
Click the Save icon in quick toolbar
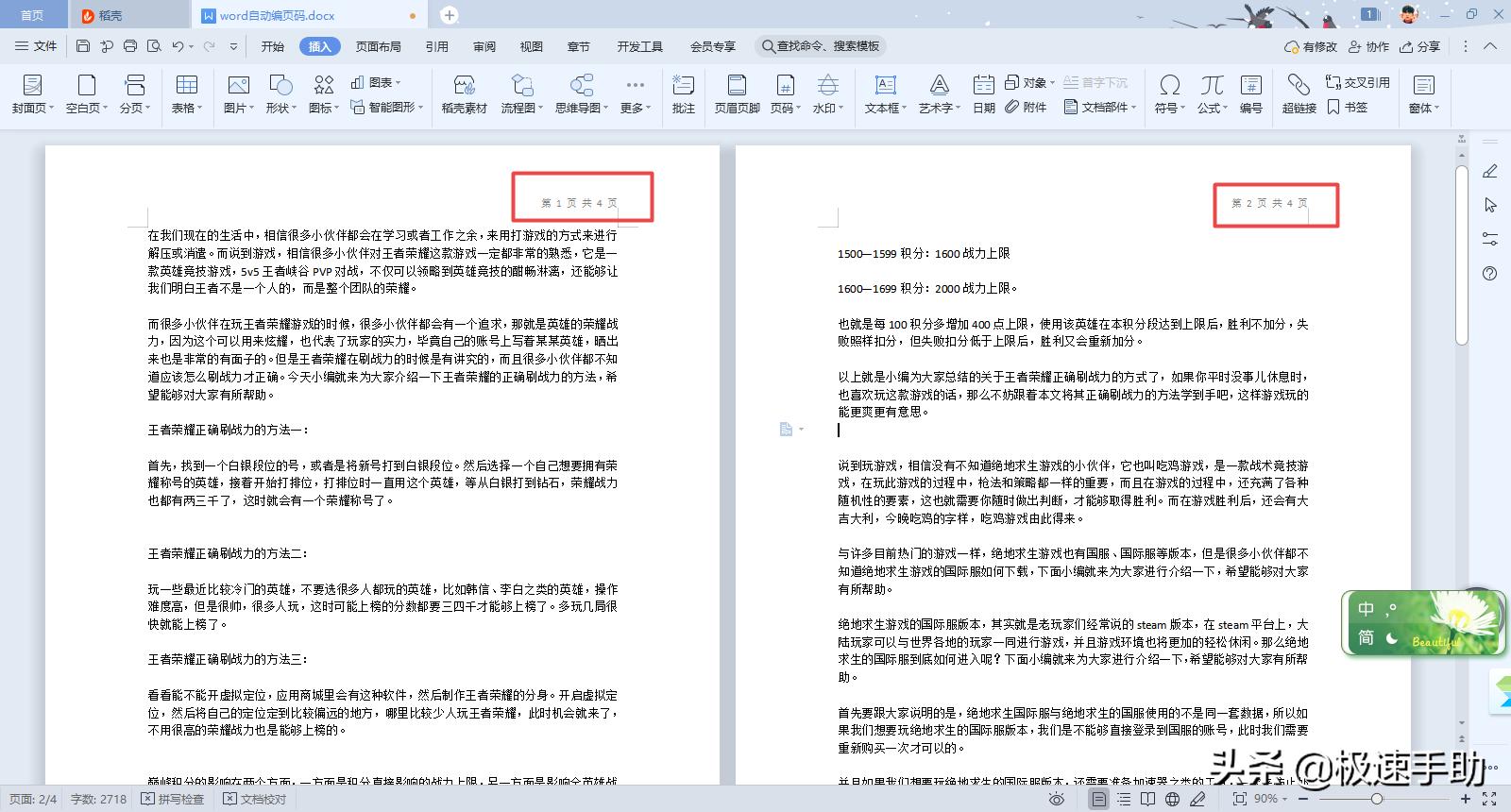coord(83,46)
